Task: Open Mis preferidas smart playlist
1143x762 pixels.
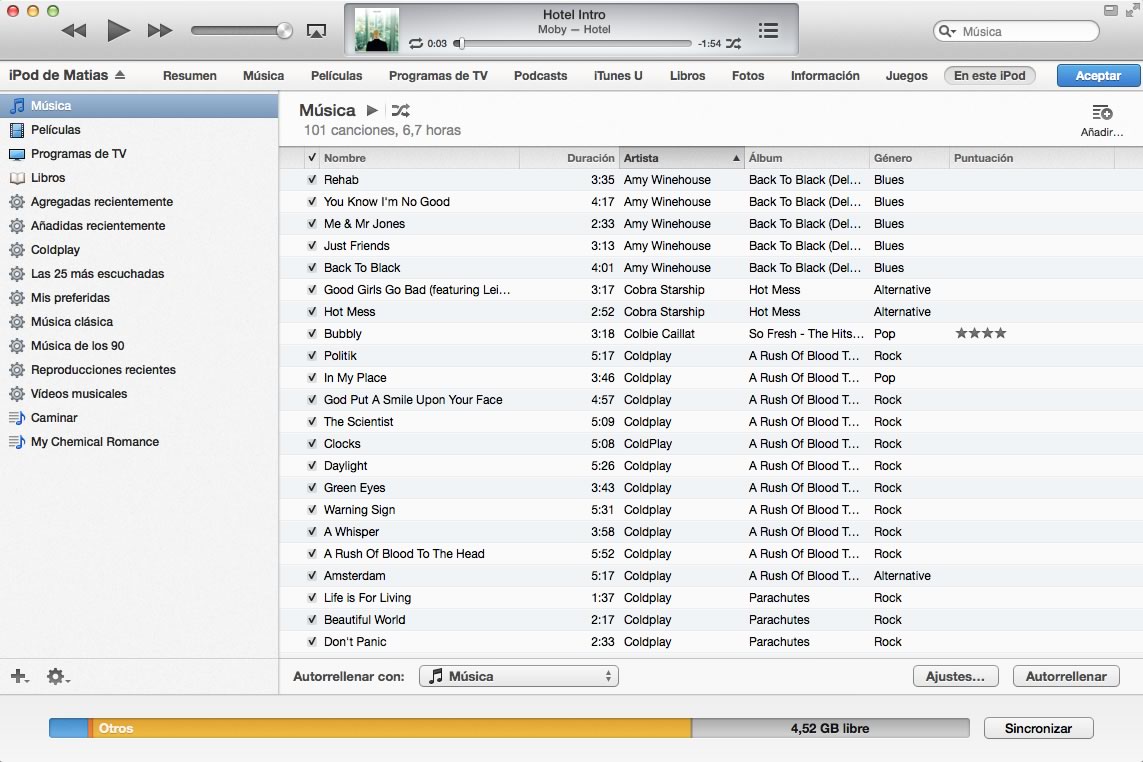Action: (x=139, y=298)
